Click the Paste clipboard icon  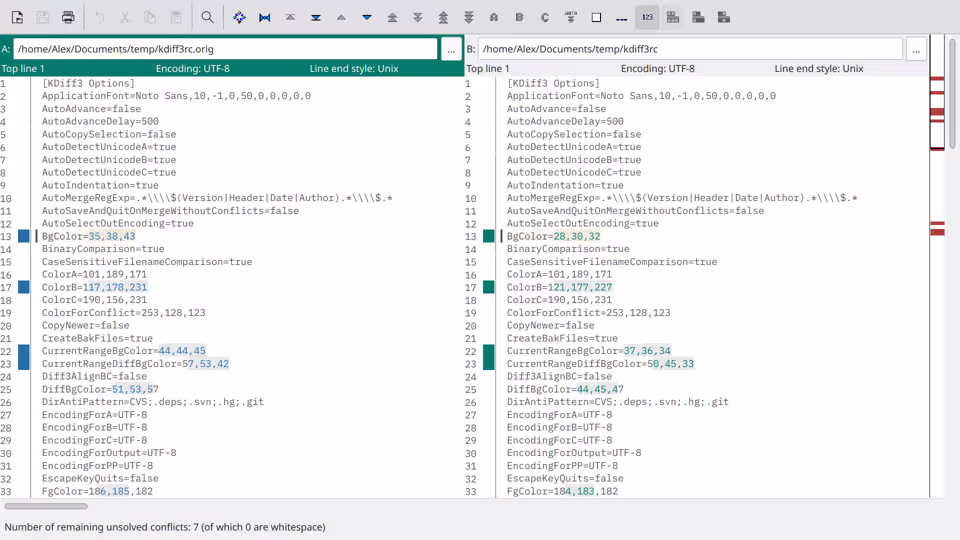pyautogui.click(x=176, y=18)
